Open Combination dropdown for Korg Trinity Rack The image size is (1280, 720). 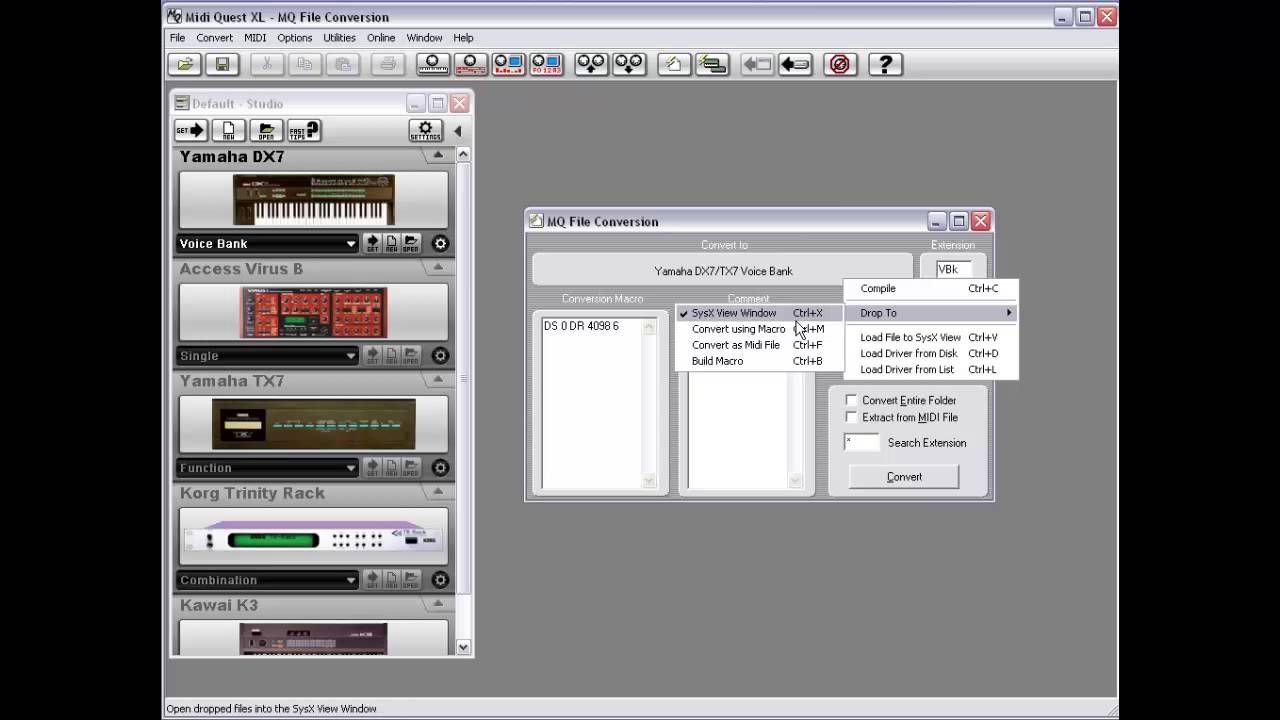[x=267, y=579]
